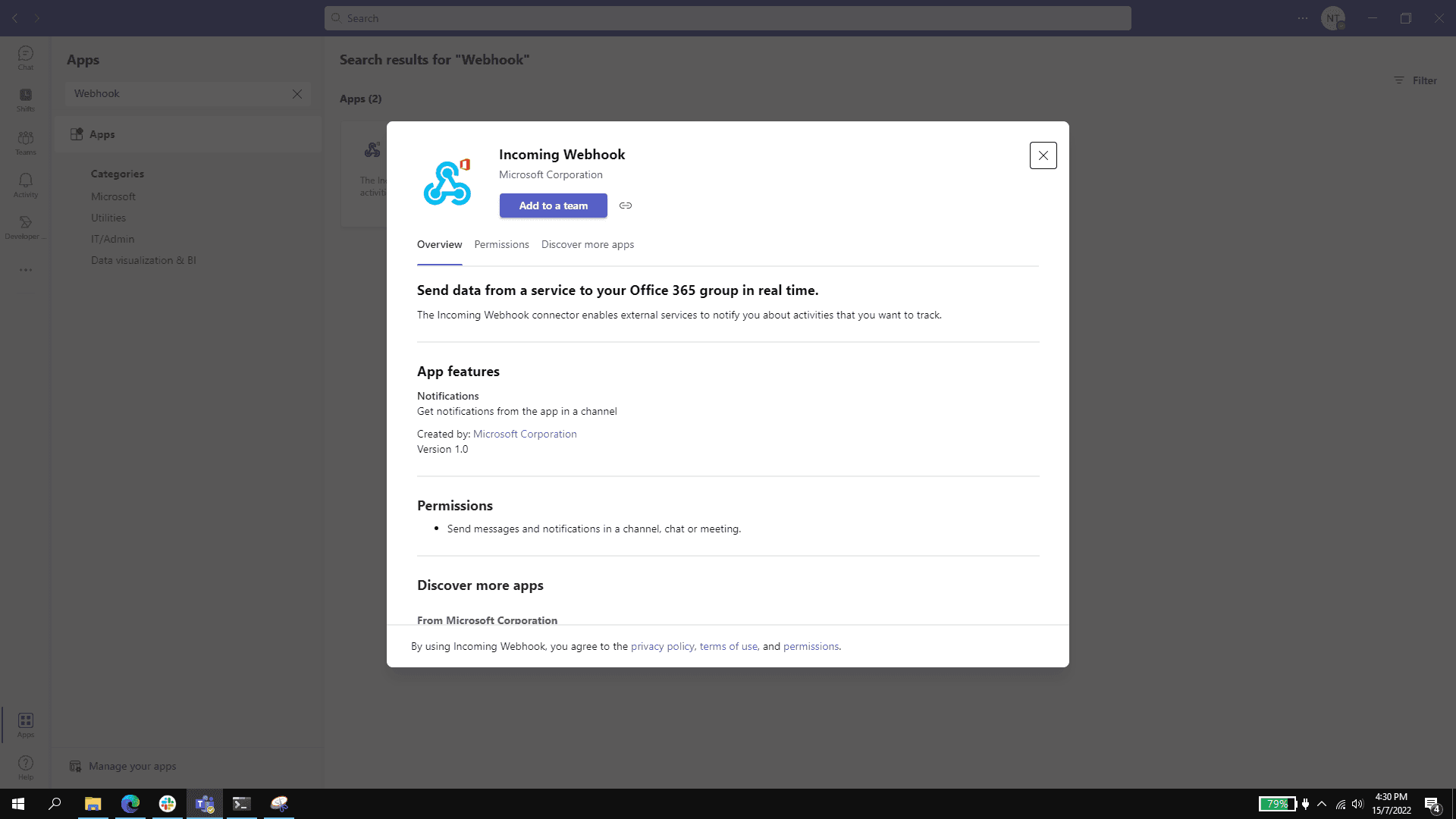
Task: Click the taskbar clock and date
Action: coord(1391,804)
